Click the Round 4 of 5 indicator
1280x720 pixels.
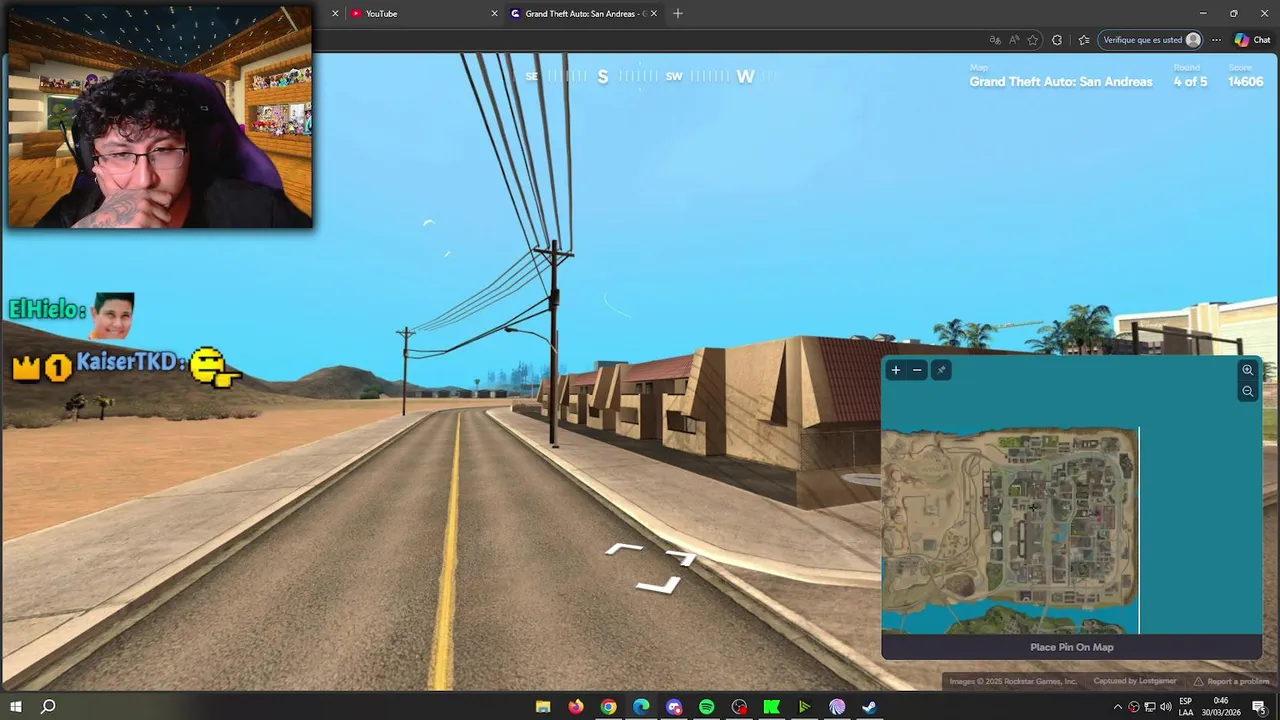point(1190,77)
